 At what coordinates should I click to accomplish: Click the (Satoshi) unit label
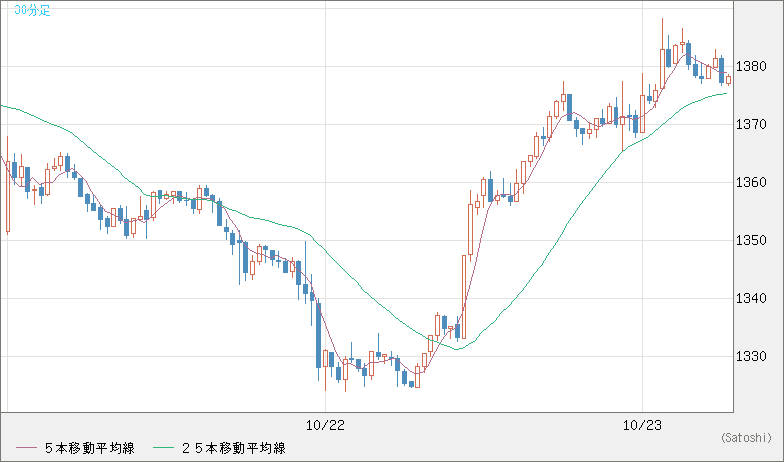[x=746, y=438]
